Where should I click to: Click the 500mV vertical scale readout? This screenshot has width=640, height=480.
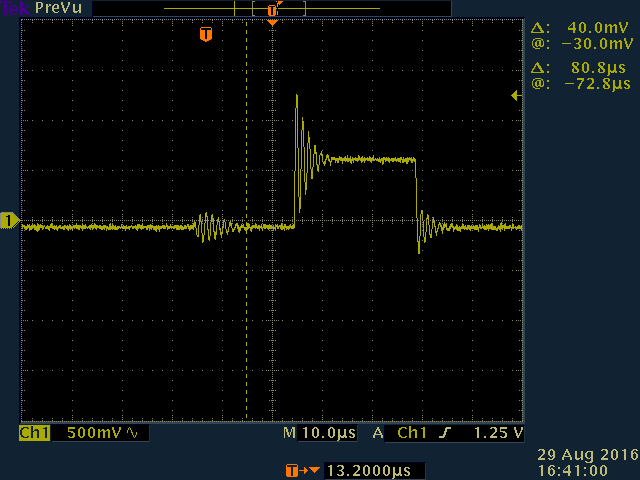click(95, 433)
